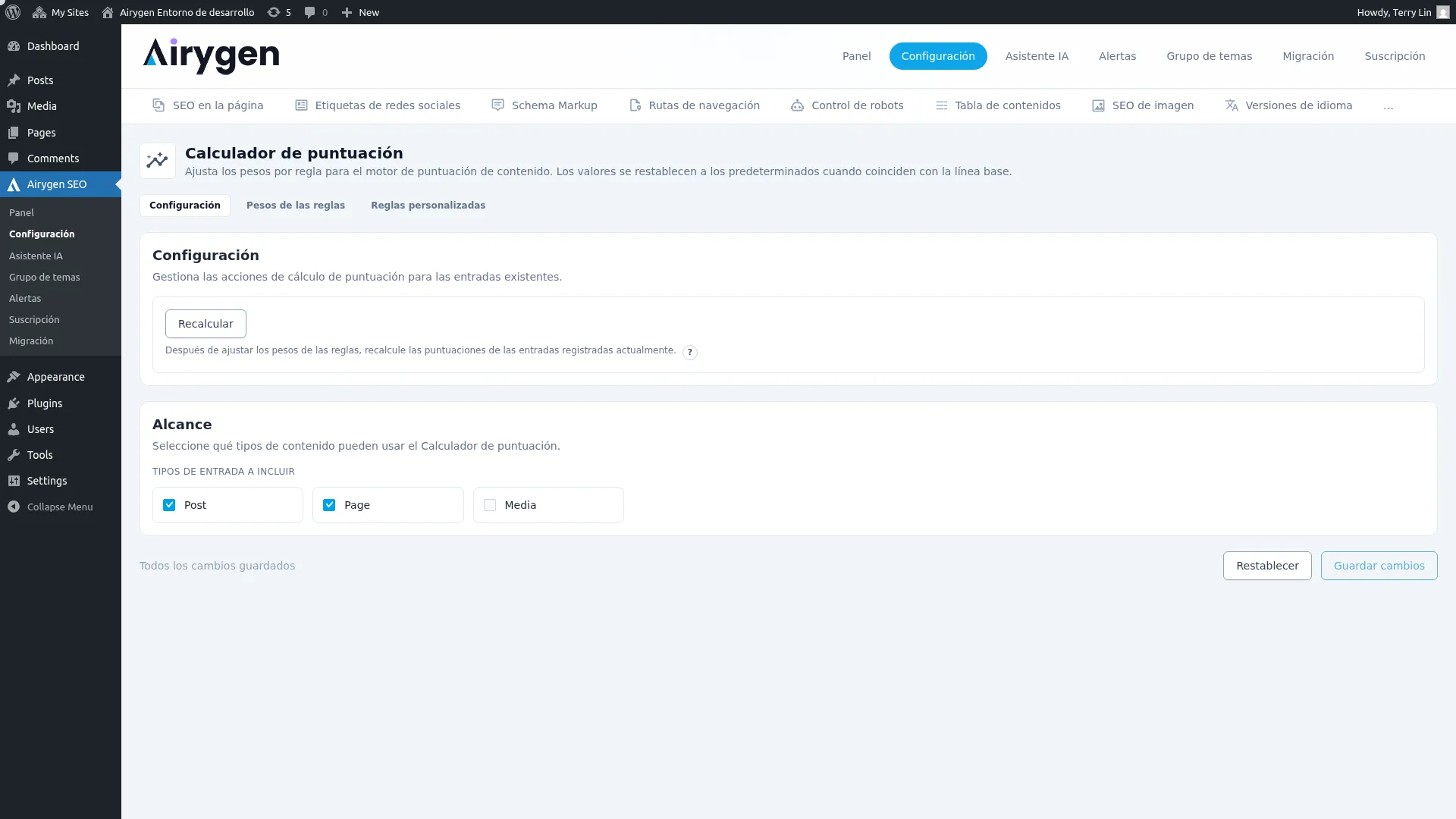
Task: Select the Configuración sub-tab
Action: coord(185,206)
